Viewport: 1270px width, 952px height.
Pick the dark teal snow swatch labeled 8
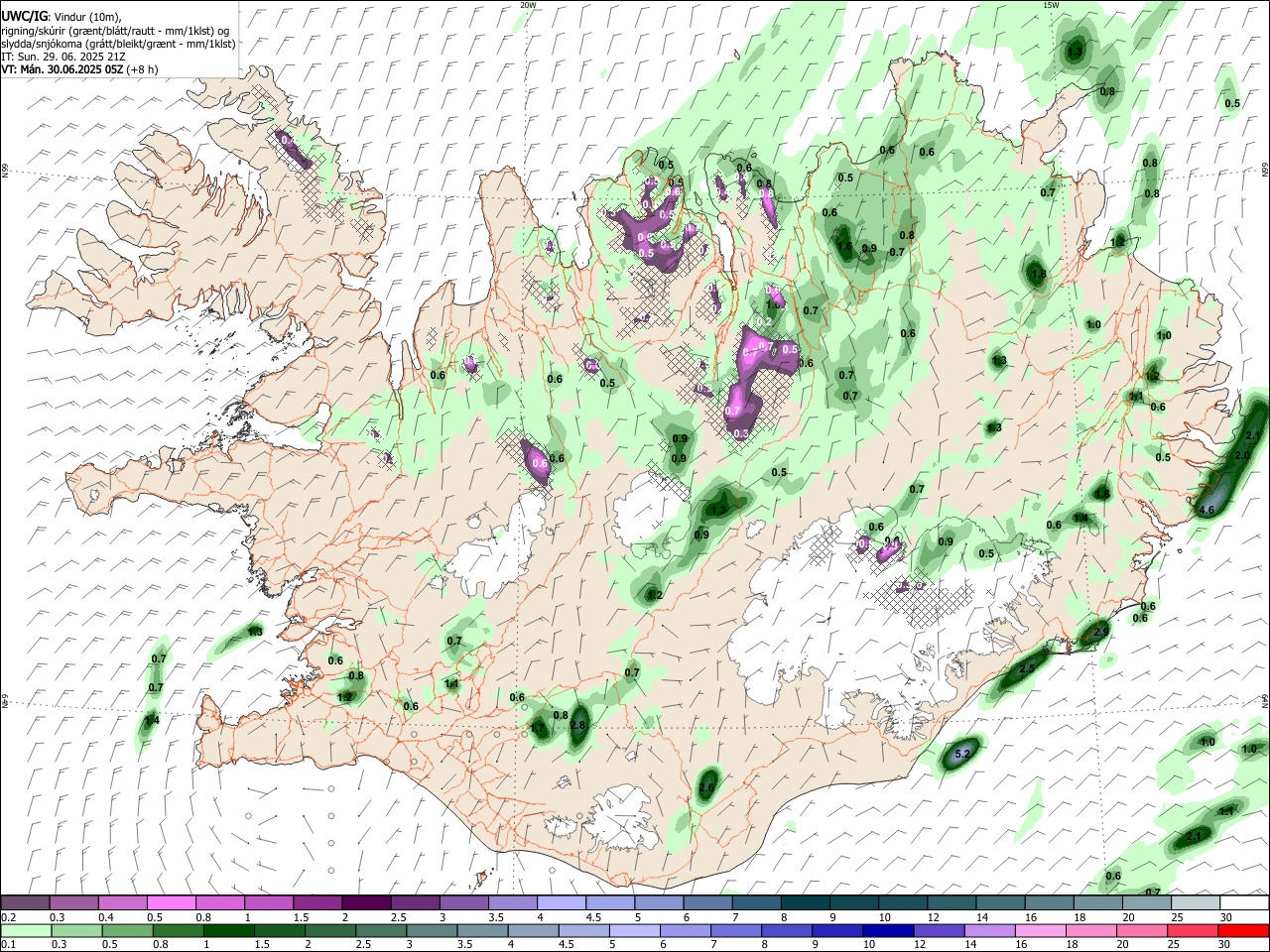tap(805, 902)
